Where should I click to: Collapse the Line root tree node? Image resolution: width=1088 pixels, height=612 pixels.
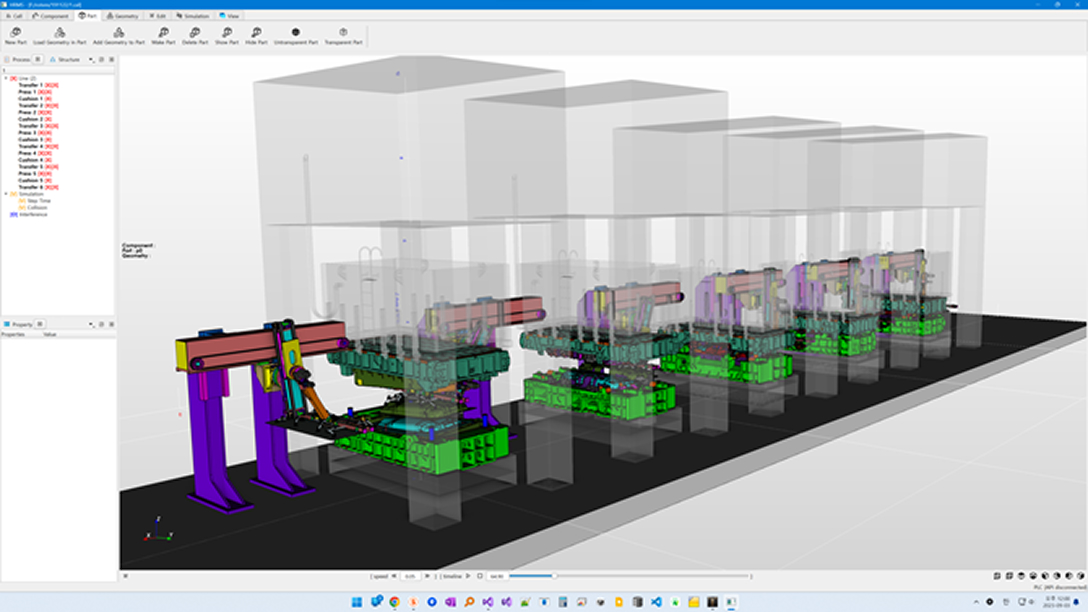coord(5,78)
